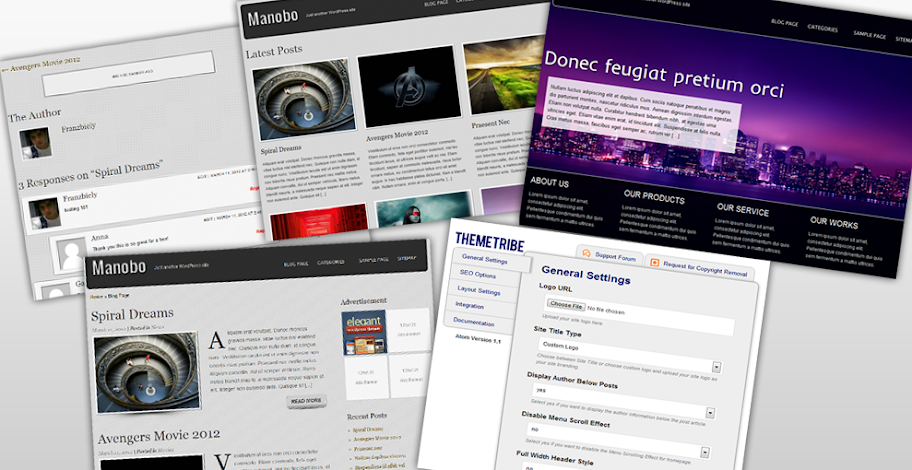This screenshot has height=470, width=912.
Task: Click the back link to Avengers Movie 2012
Action: [41, 65]
